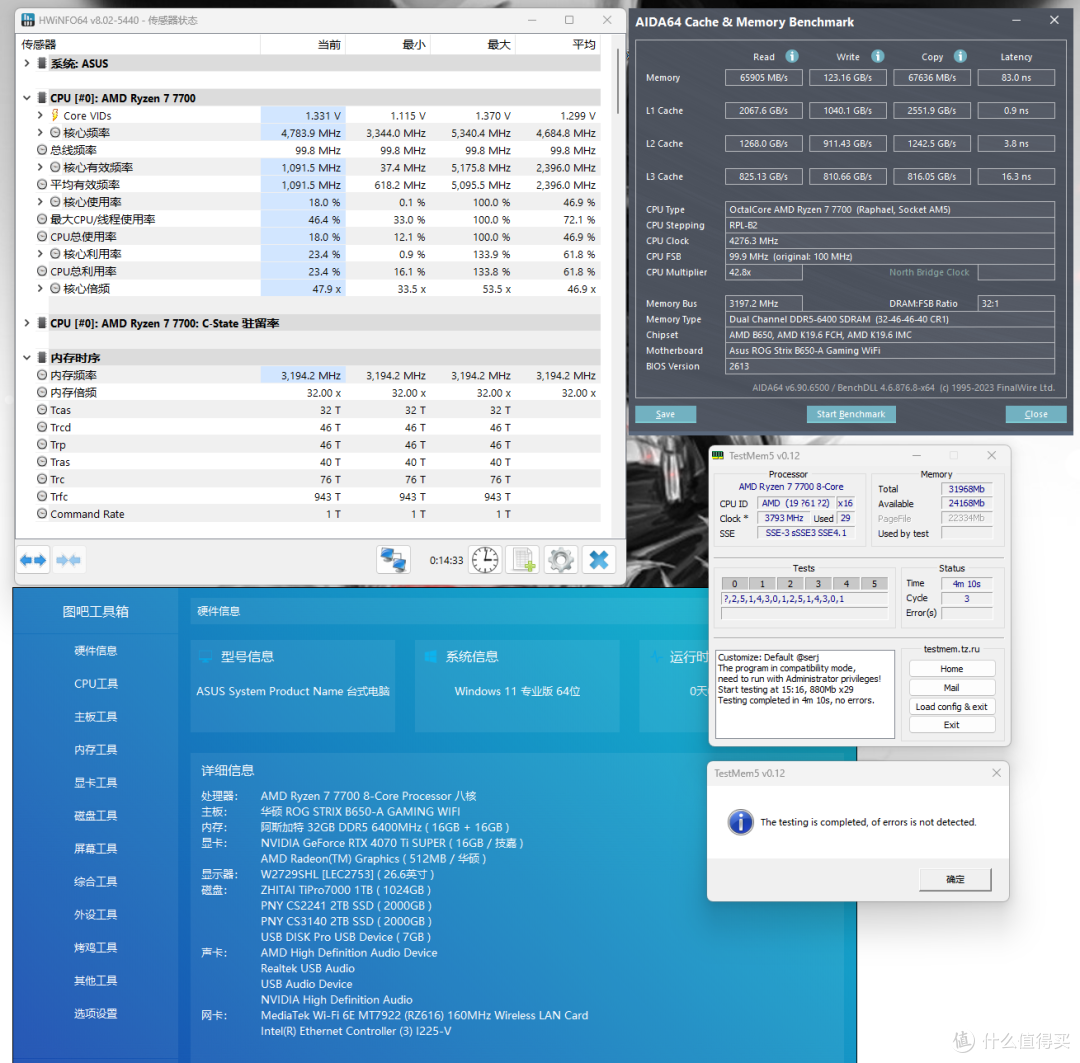Viewport: 1080px width, 1063px height.
Task: Click the sensor icon beside Trfc
Action: click(42, 496)
